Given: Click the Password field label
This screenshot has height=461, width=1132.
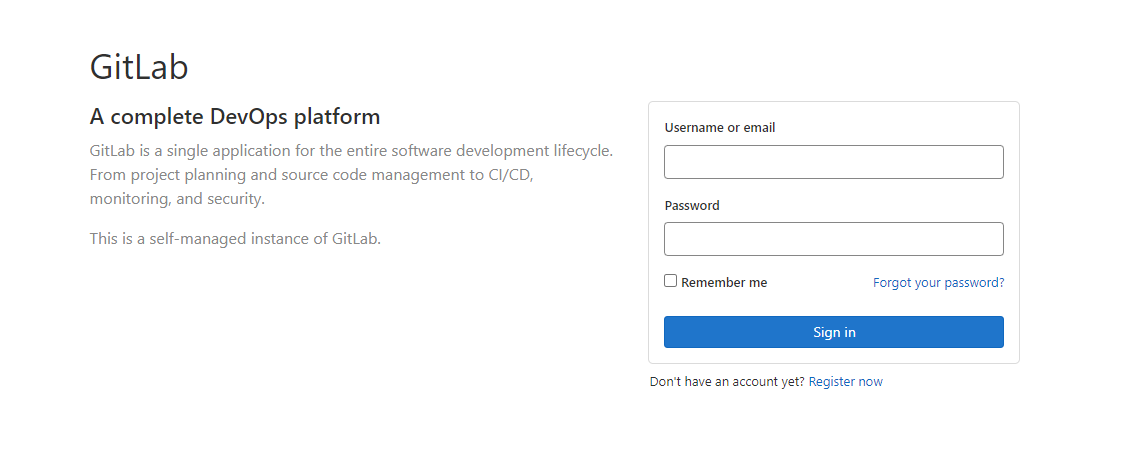Looking at the screenshot, I should pos(692,206).
